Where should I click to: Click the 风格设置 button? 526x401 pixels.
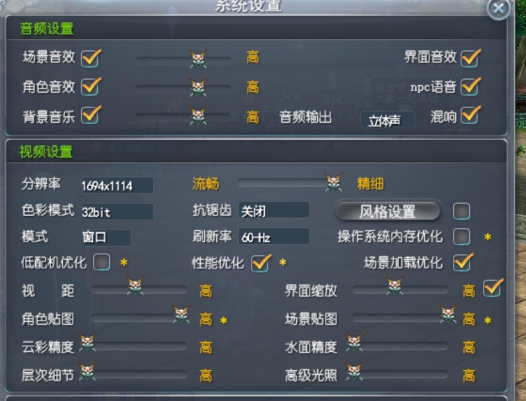tap(388, 211)
